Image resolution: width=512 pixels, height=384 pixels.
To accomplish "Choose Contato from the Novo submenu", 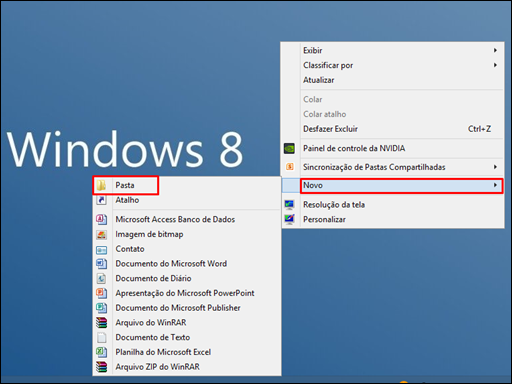I will click(187, 249).
